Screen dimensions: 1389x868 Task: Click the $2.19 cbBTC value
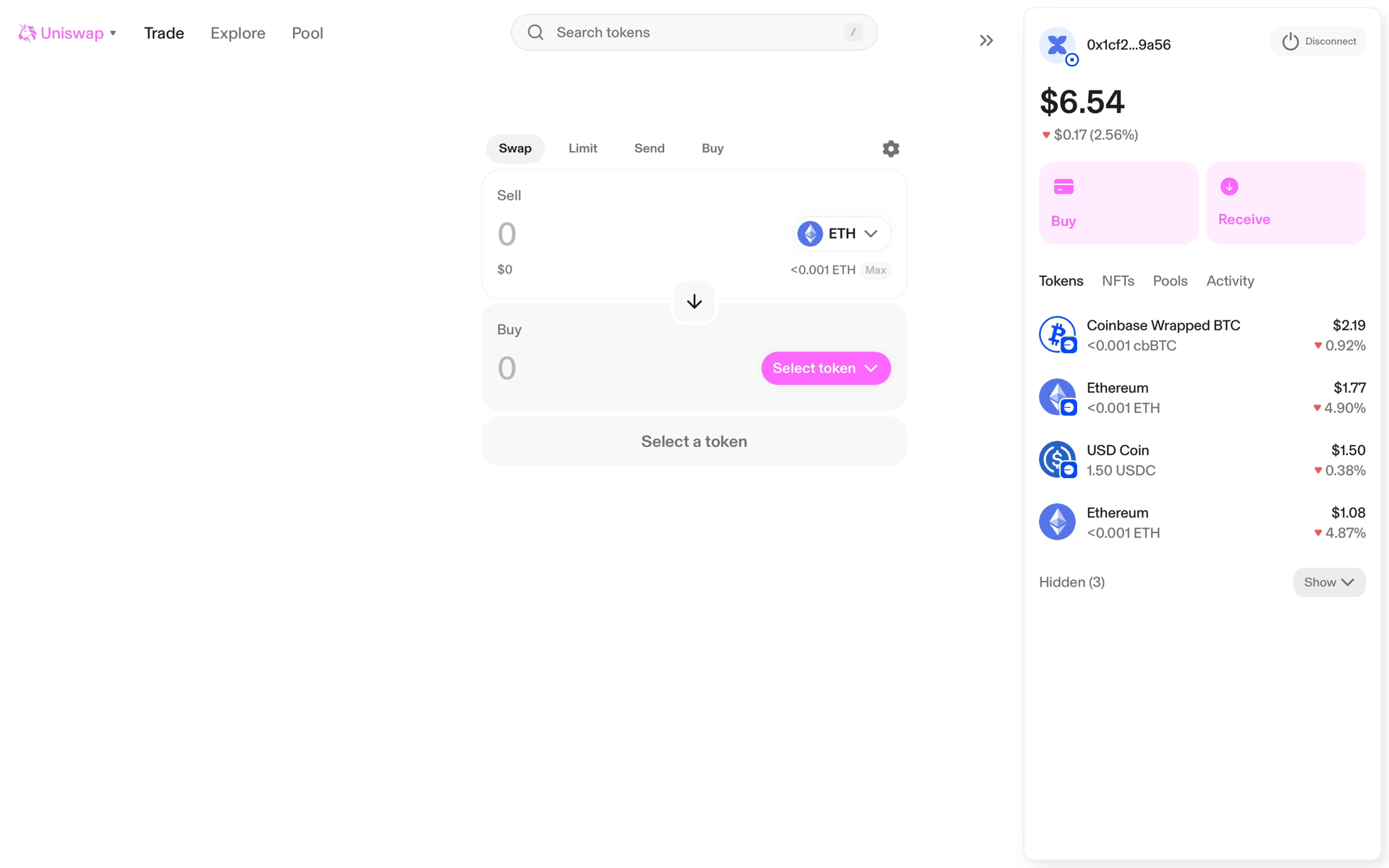(1348, 325)
